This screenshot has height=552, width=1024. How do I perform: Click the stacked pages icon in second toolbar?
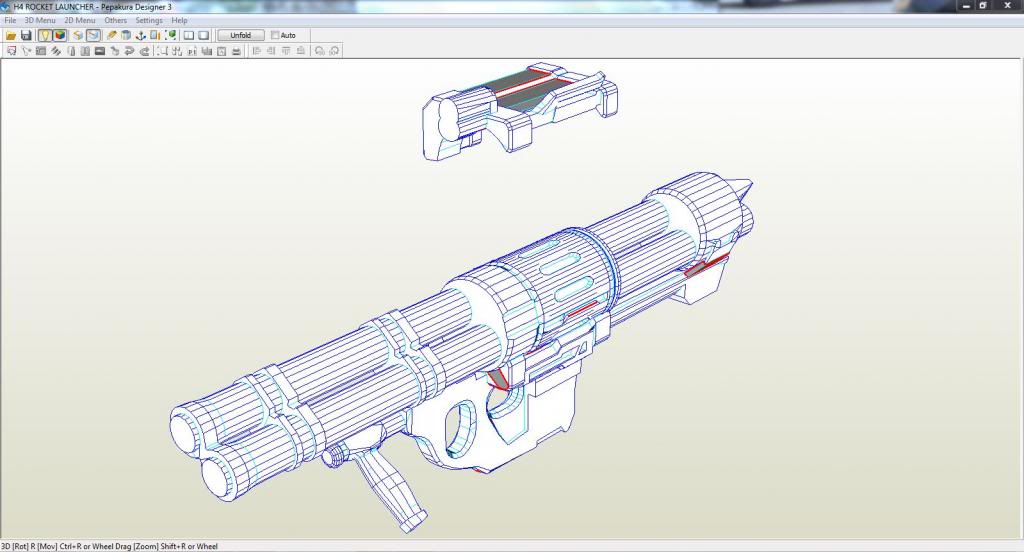click(x=206, y=51)
